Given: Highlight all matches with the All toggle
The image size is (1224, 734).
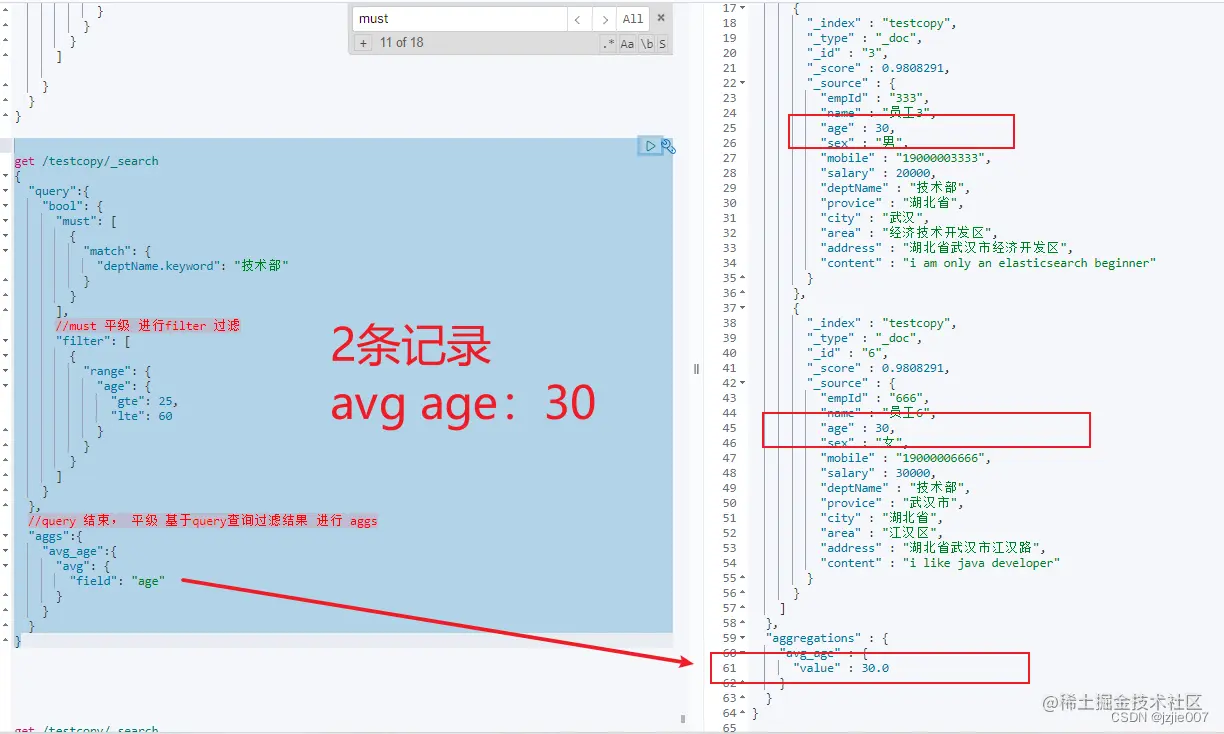Looking at the screenshot, I should click(x=632, y=18).
